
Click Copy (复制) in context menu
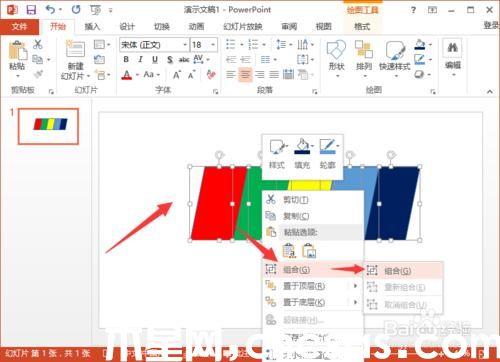pyautogui.click(x=313, y=216)
